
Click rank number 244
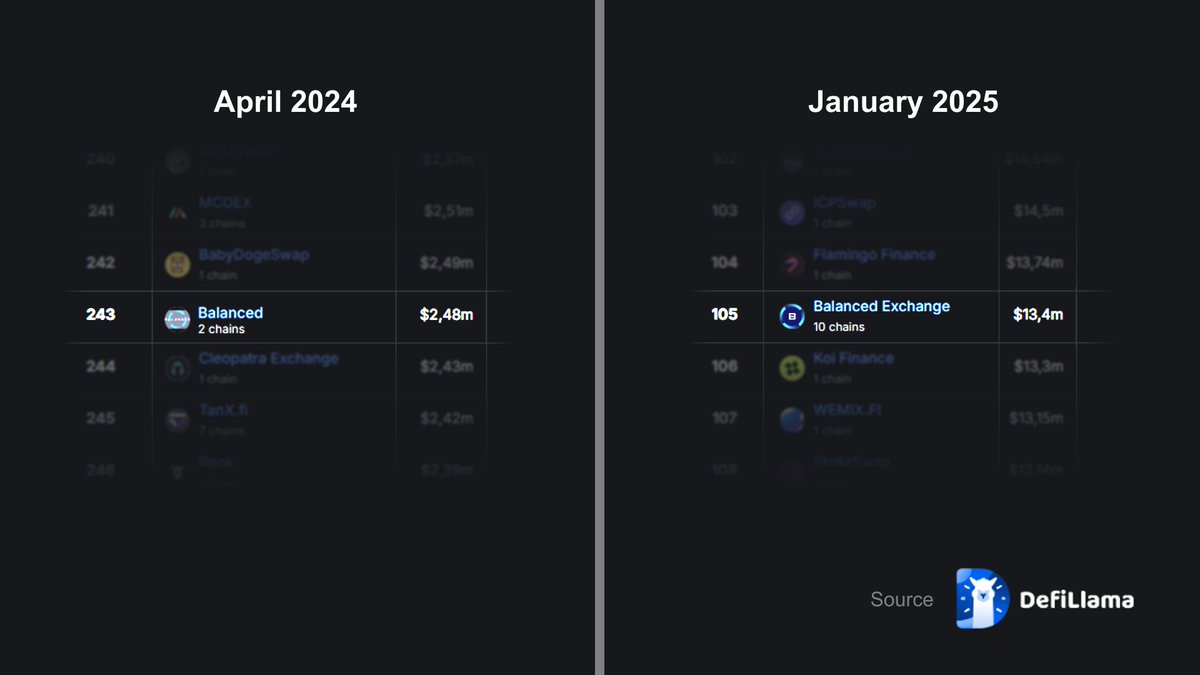(101, 366)
